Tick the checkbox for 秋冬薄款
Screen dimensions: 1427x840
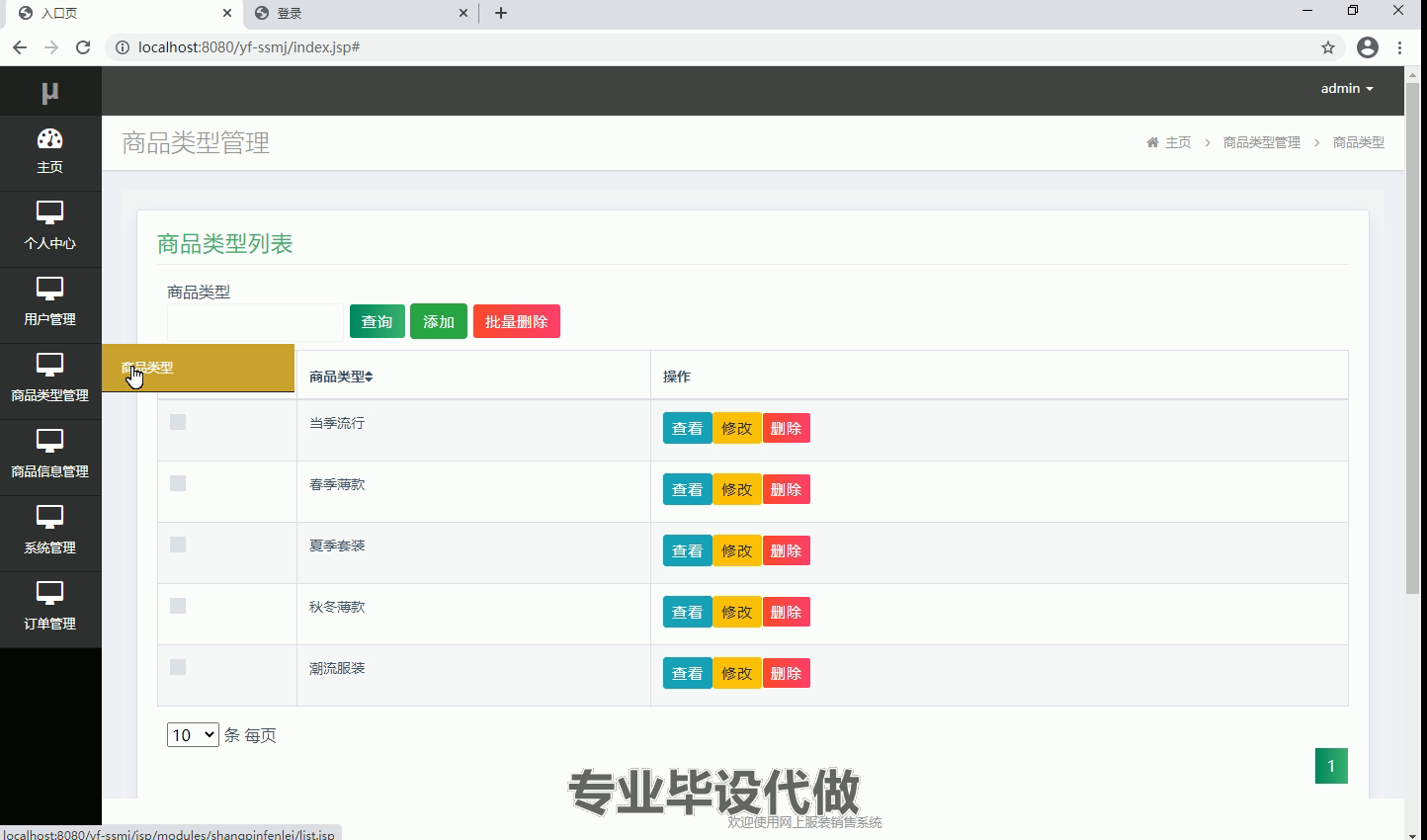178,606
